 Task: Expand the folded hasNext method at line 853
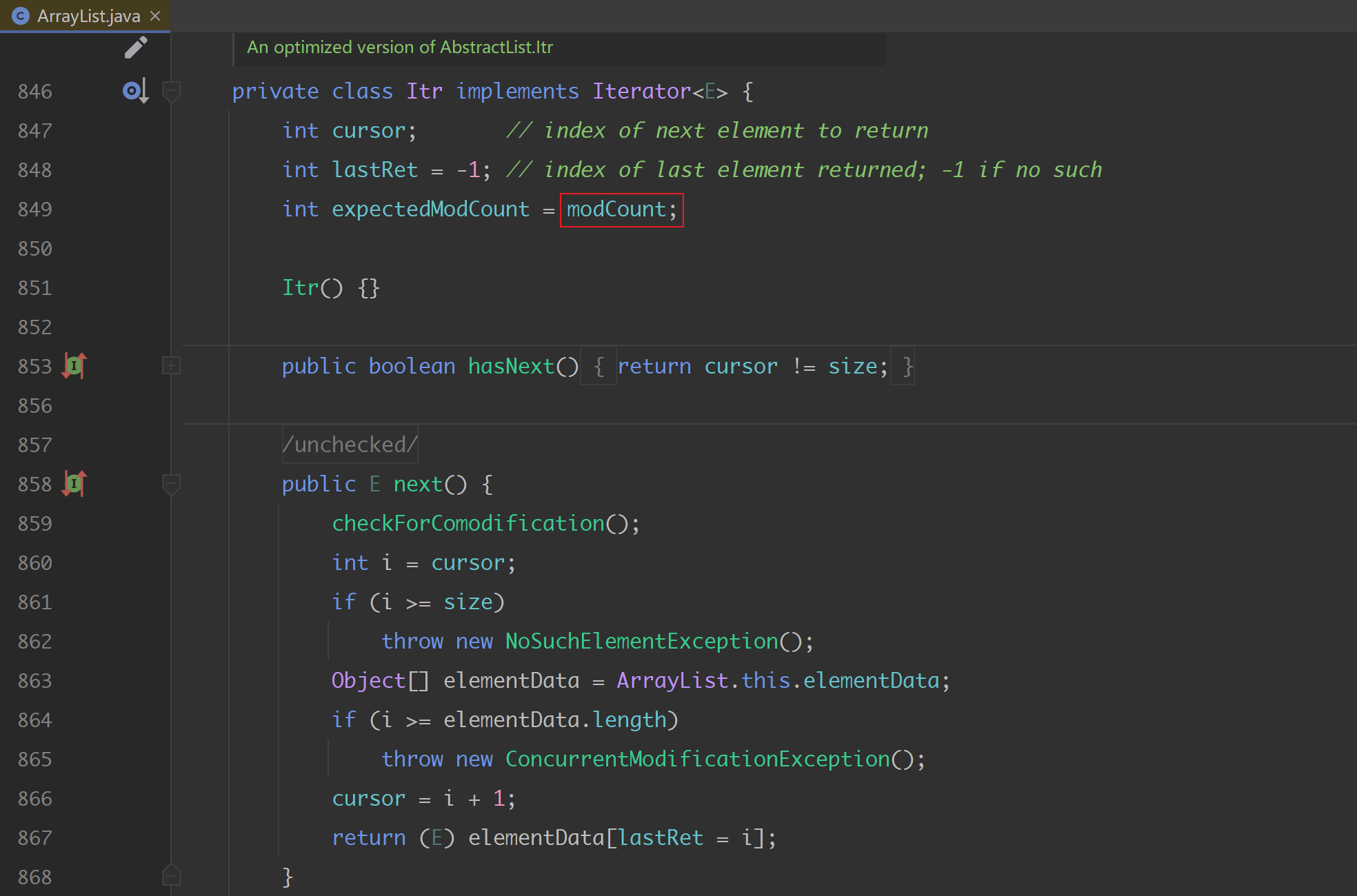pos(171,366)
